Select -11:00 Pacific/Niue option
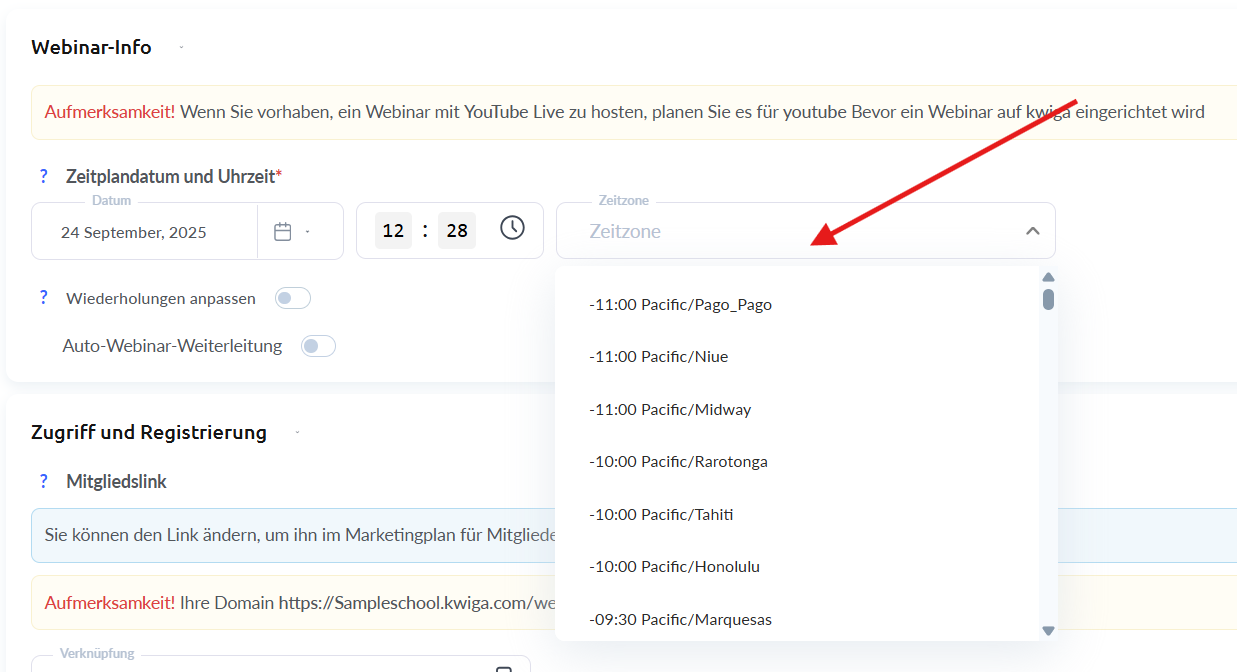The height and width of the screenshot is (672, 1237). click(x=658, y=357)
